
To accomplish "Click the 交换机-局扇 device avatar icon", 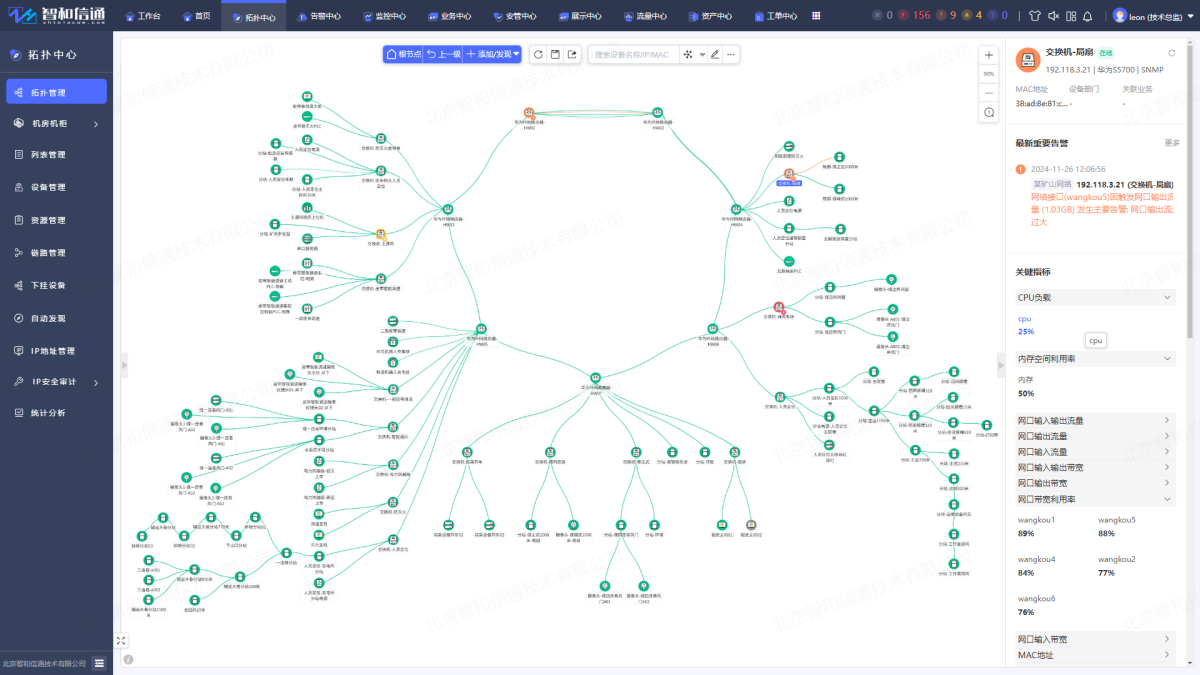I will (1028, 60).
